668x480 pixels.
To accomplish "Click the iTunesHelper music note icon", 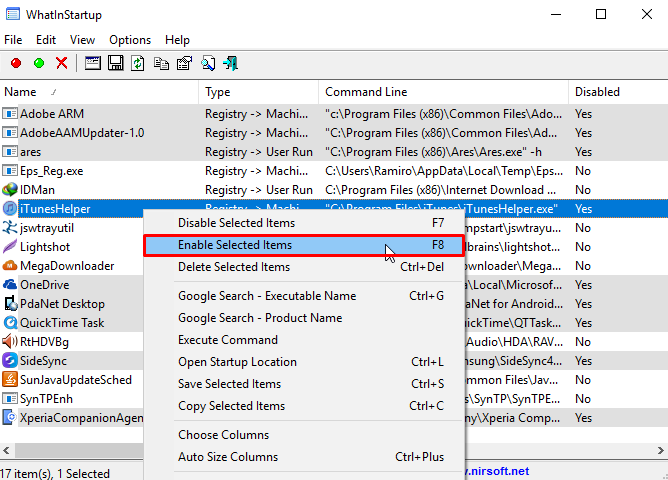I will click(x=10, y=209).
